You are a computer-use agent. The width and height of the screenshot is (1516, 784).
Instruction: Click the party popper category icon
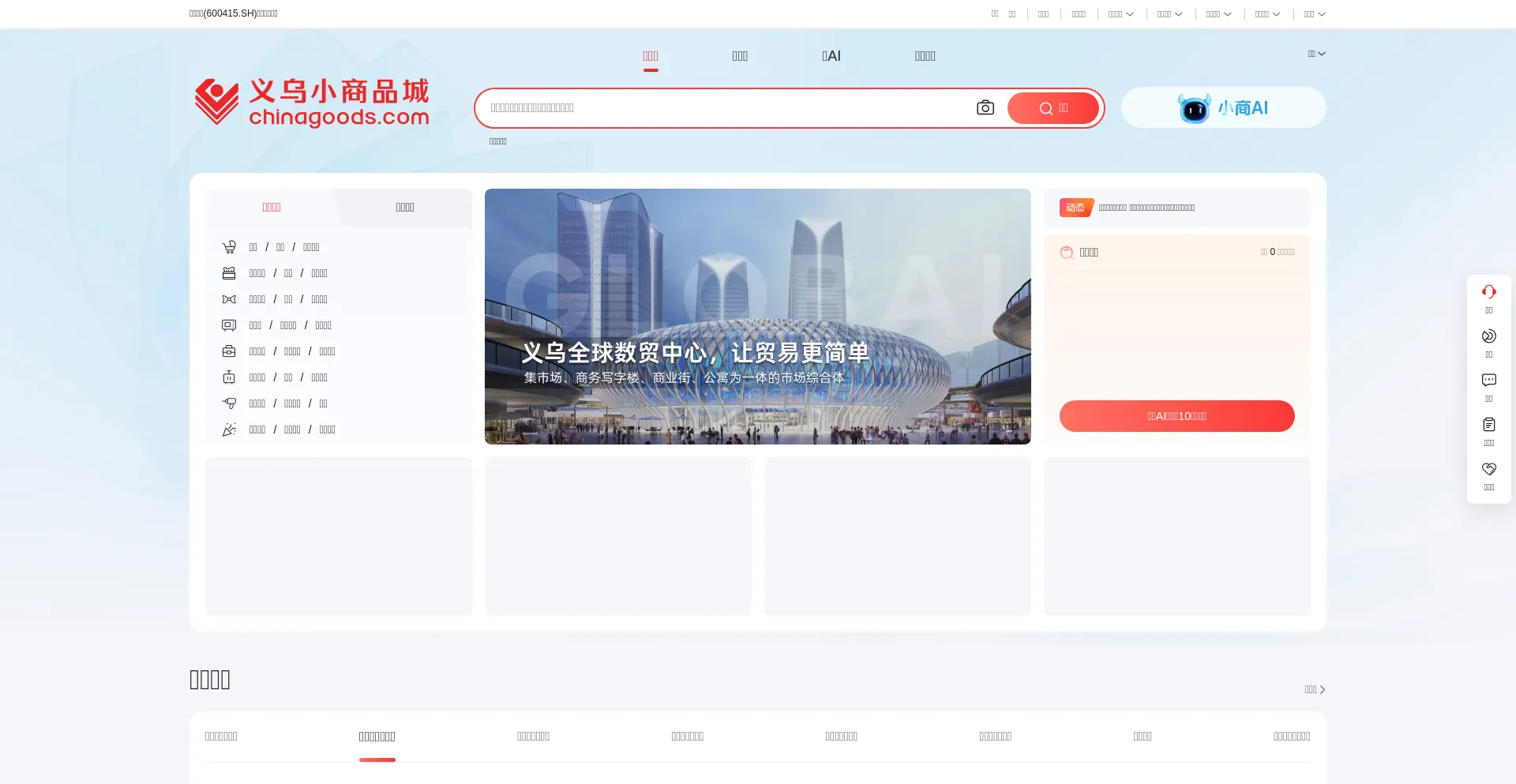[229, 430]
